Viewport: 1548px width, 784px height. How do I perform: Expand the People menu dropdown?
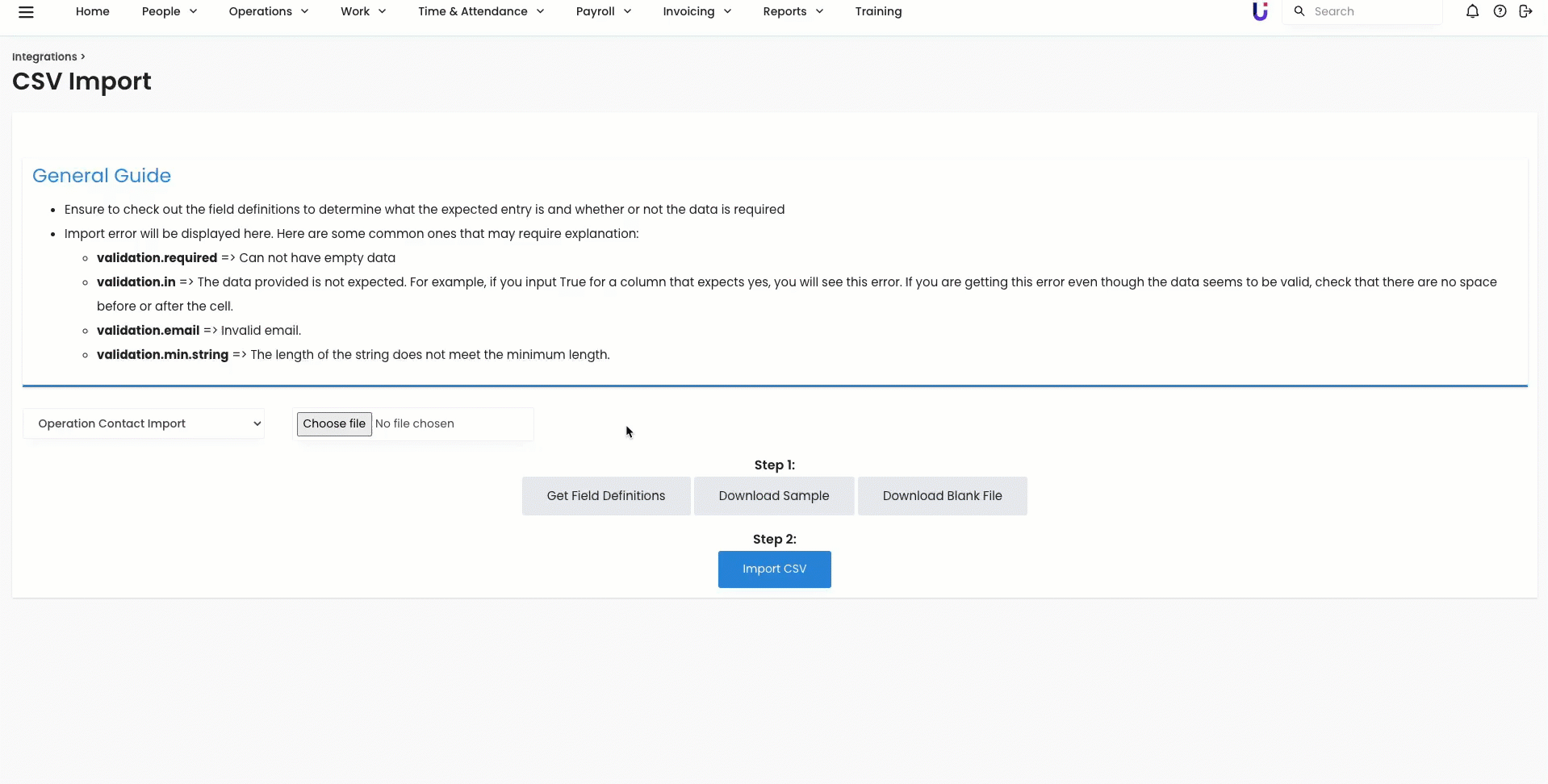point(169,11)
